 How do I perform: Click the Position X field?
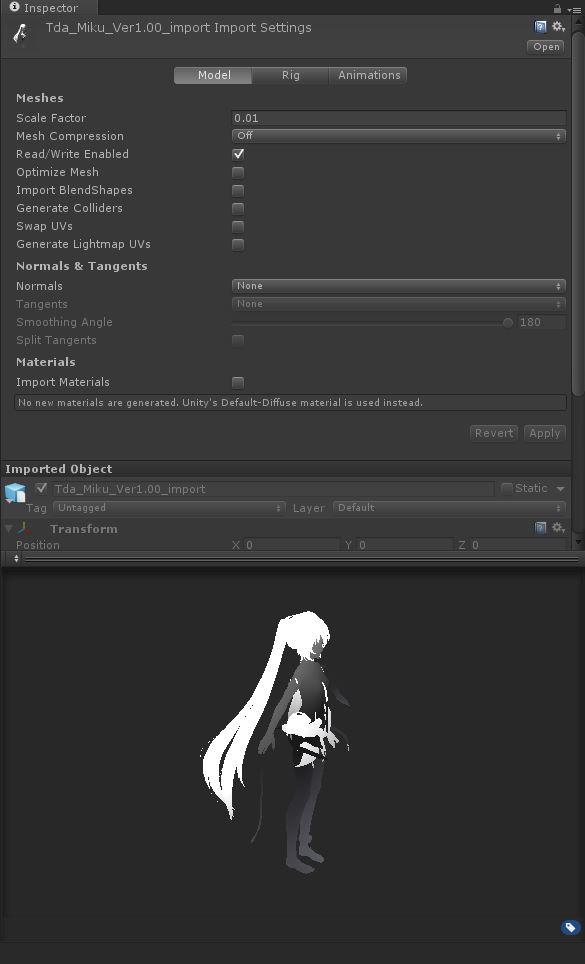(292, 545)
